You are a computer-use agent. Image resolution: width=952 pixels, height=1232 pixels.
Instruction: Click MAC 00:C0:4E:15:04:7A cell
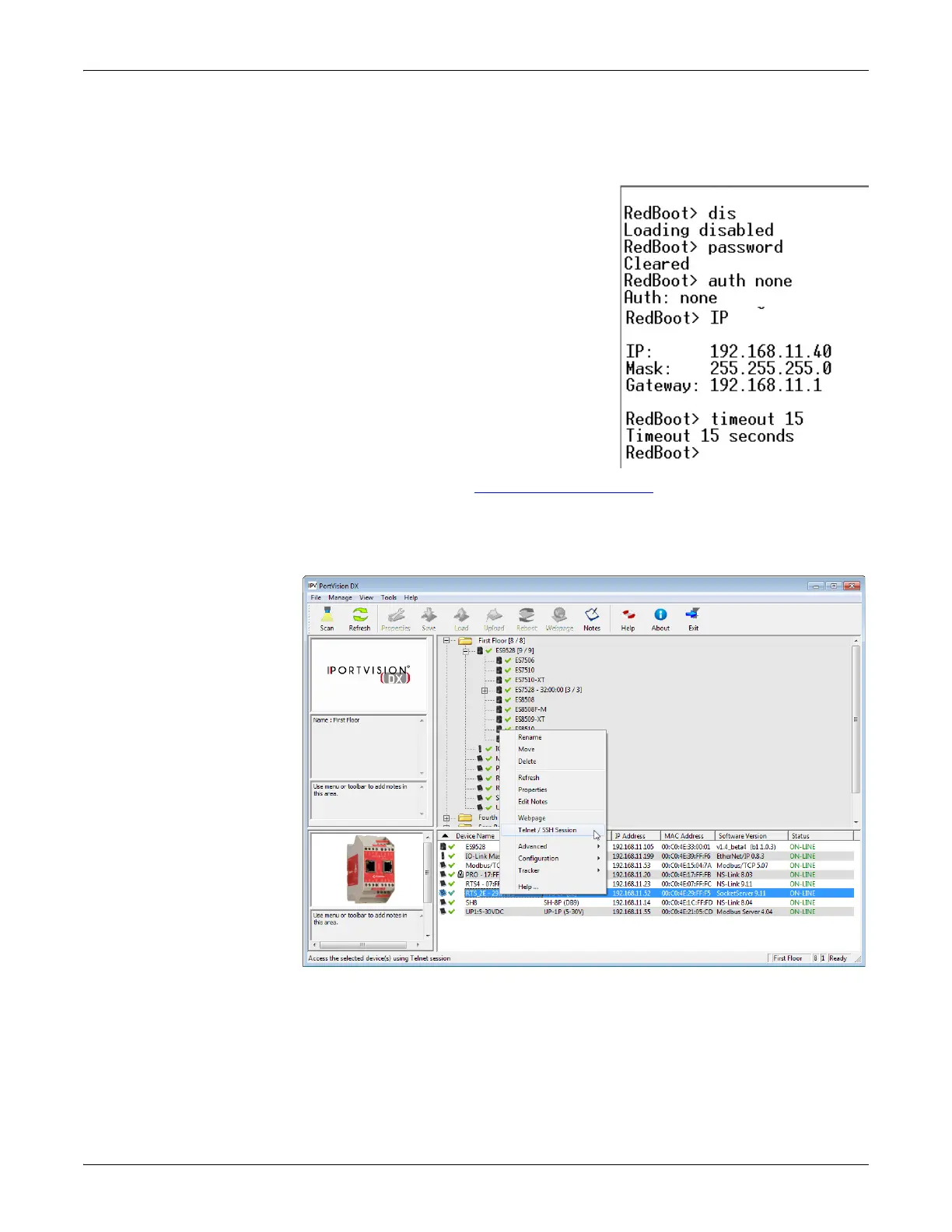pos(687,866)
